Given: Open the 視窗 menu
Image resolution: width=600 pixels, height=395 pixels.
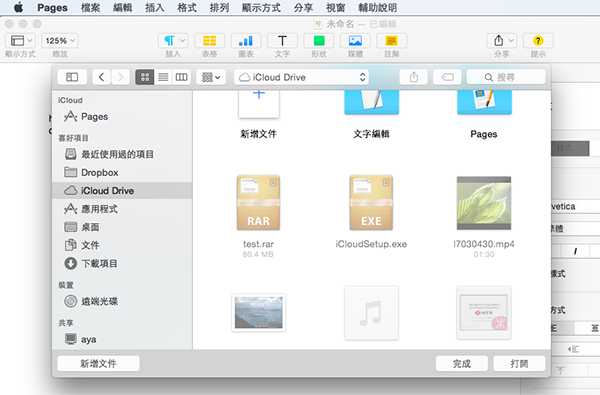Looking at the screenshot, I should click(336, 8).
